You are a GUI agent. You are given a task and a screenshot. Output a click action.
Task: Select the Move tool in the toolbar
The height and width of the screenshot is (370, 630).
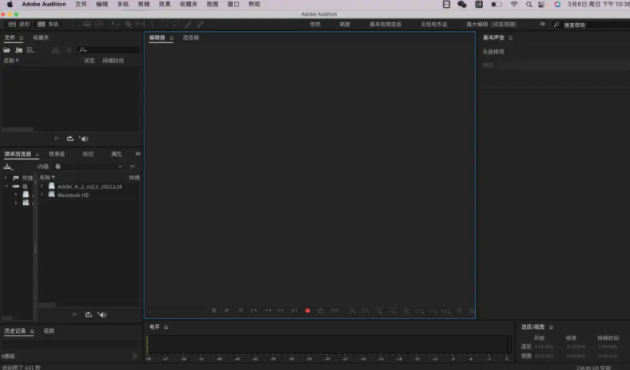coord(116,25)
